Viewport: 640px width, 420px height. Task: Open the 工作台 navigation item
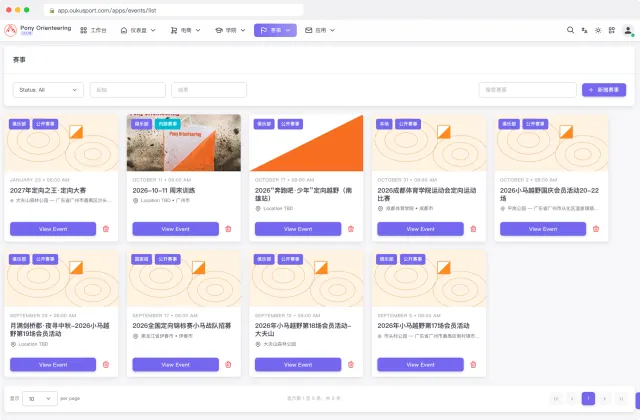[x=93, y=30]
